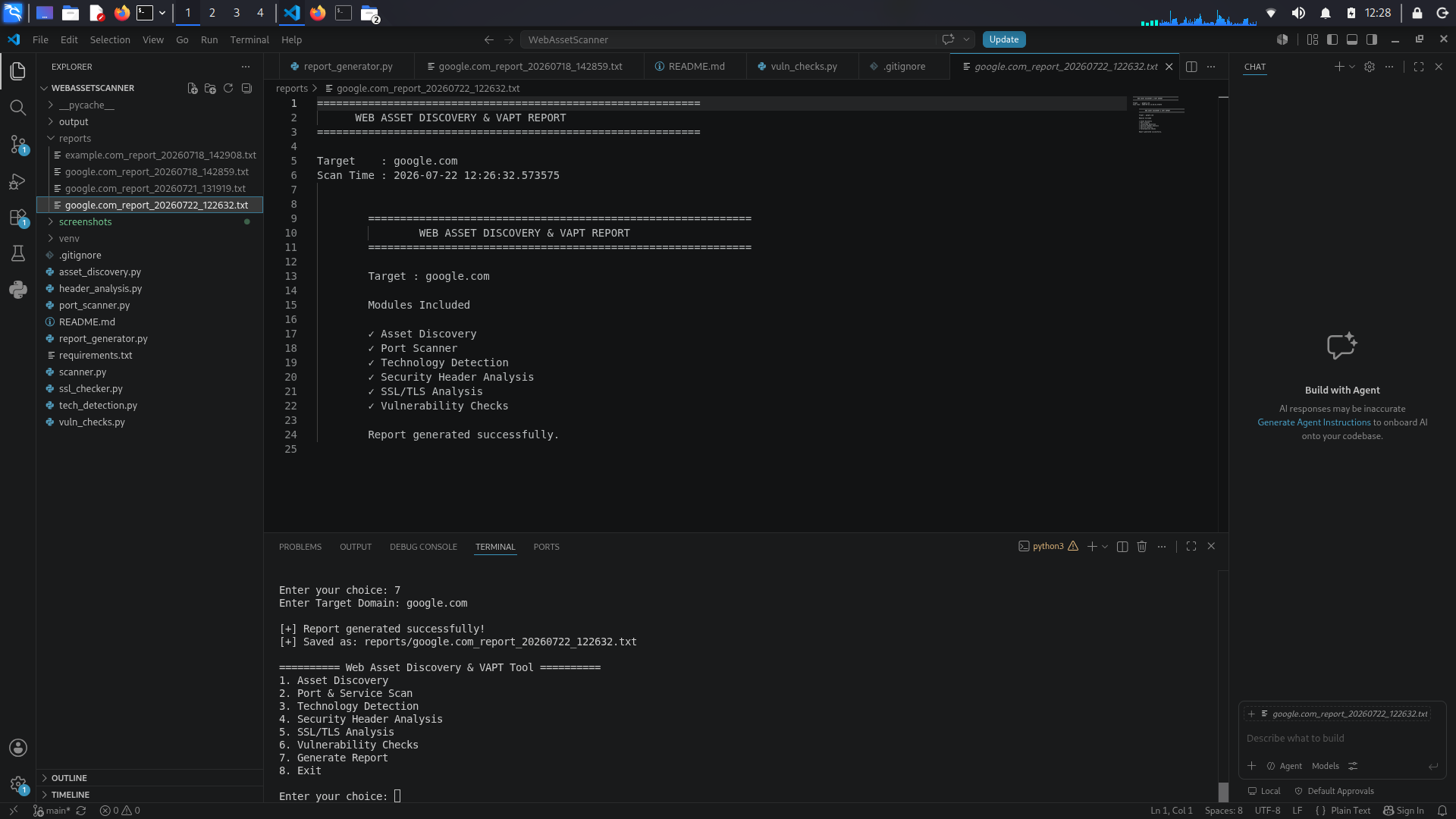Customize editor layout
The height and width of the screenshot is (819, 1456).
pyautogui.click(x=1313, y=39)
